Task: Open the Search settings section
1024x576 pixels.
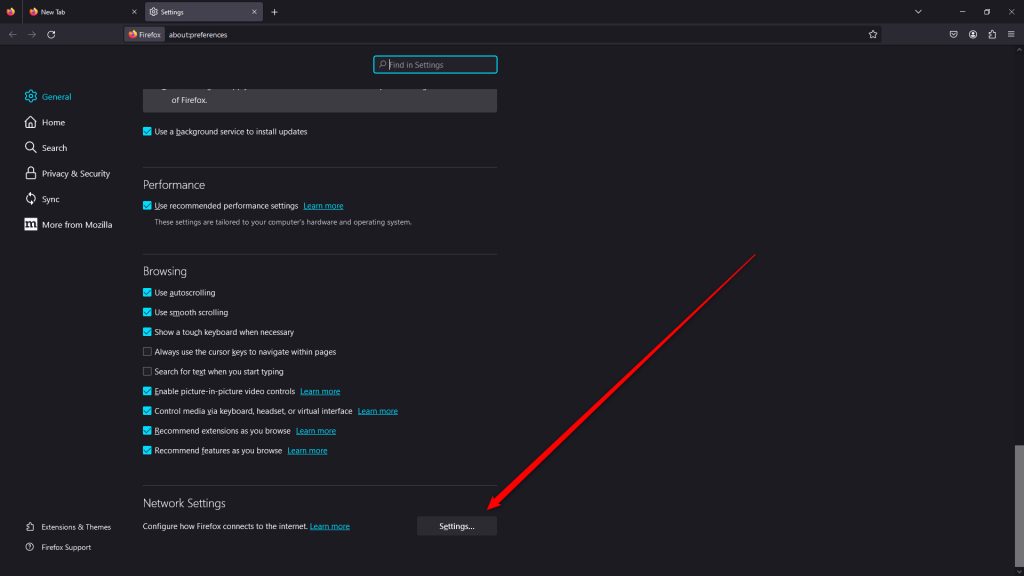Action: (53, 147)
